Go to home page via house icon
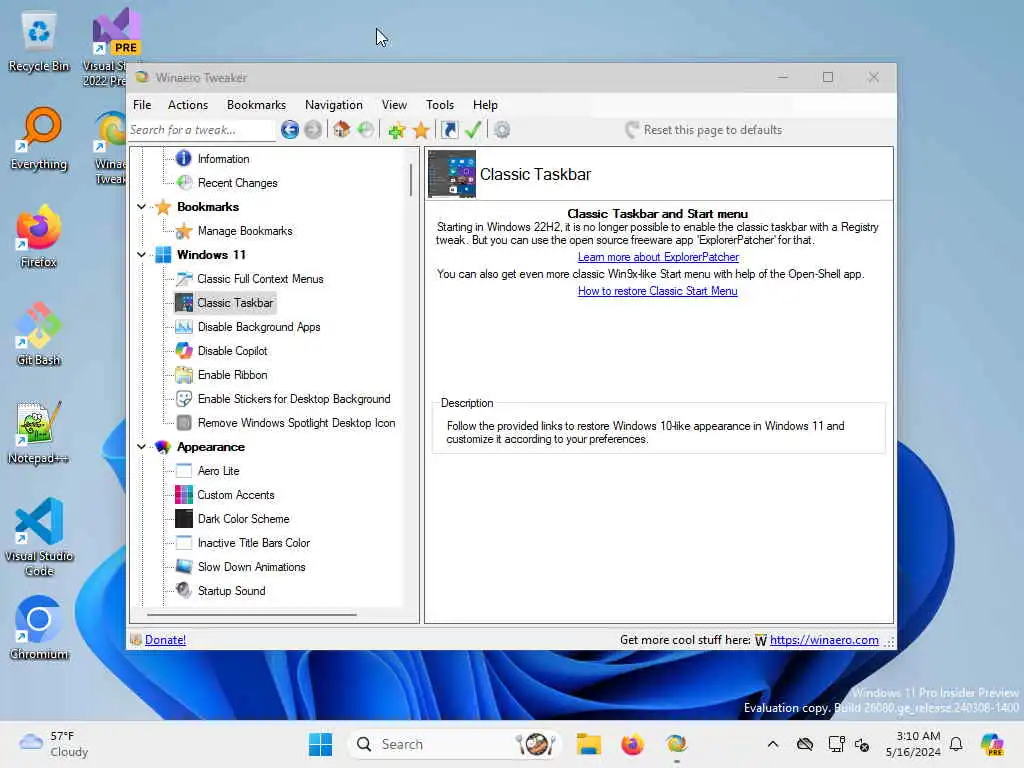 pyautogui.click(x=342, y=130)
